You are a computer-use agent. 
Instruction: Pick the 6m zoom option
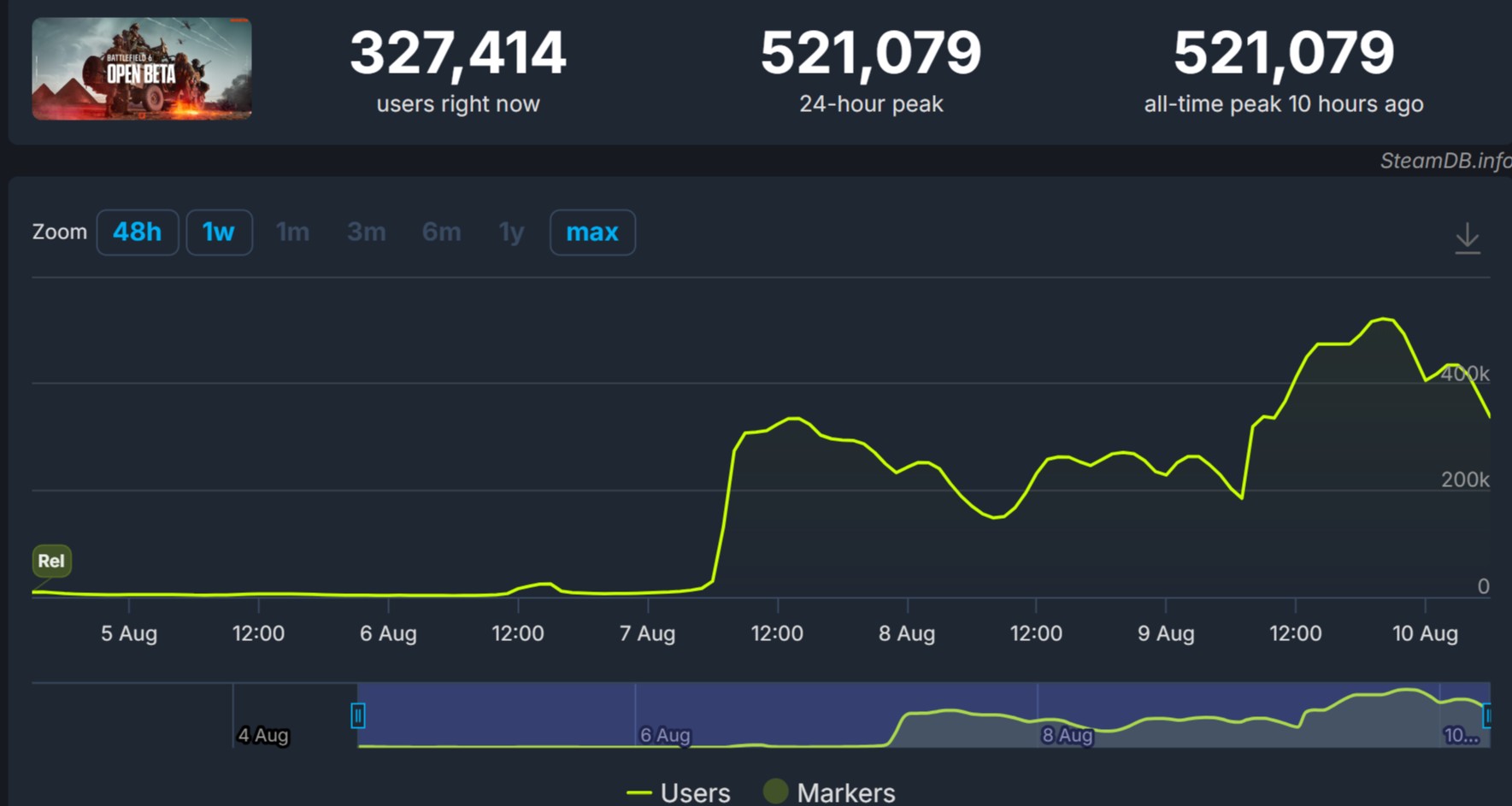point(441,232)
